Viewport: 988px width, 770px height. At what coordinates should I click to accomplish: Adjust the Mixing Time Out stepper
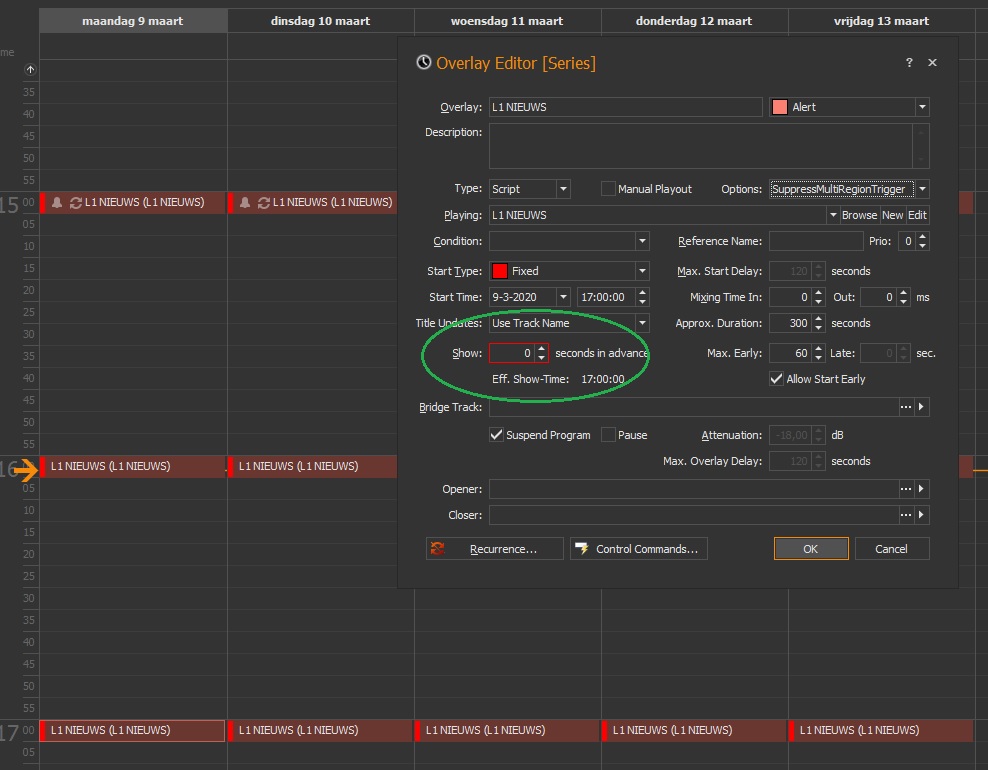click(904, 297)
